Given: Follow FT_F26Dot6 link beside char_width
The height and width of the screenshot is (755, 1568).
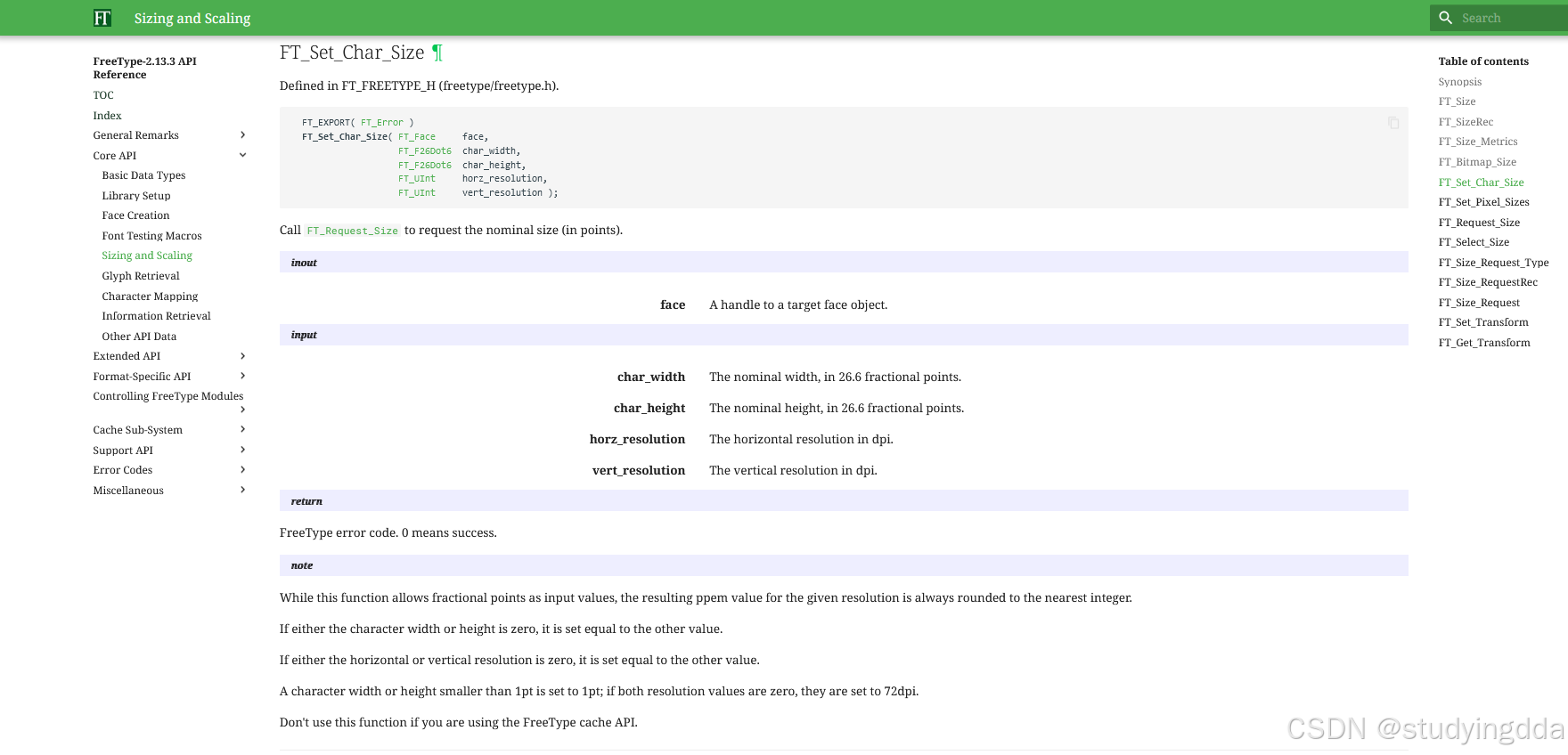Looking at the screenshot, I should pos(425,151).
